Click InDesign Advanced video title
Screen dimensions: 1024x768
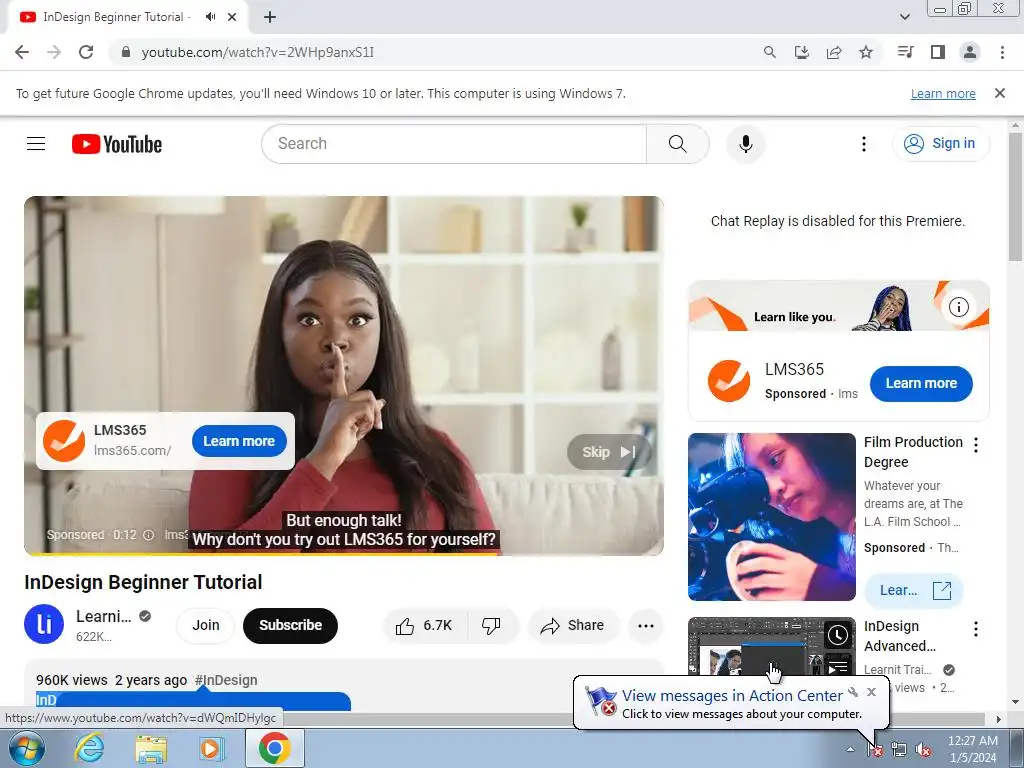(900, 636)
